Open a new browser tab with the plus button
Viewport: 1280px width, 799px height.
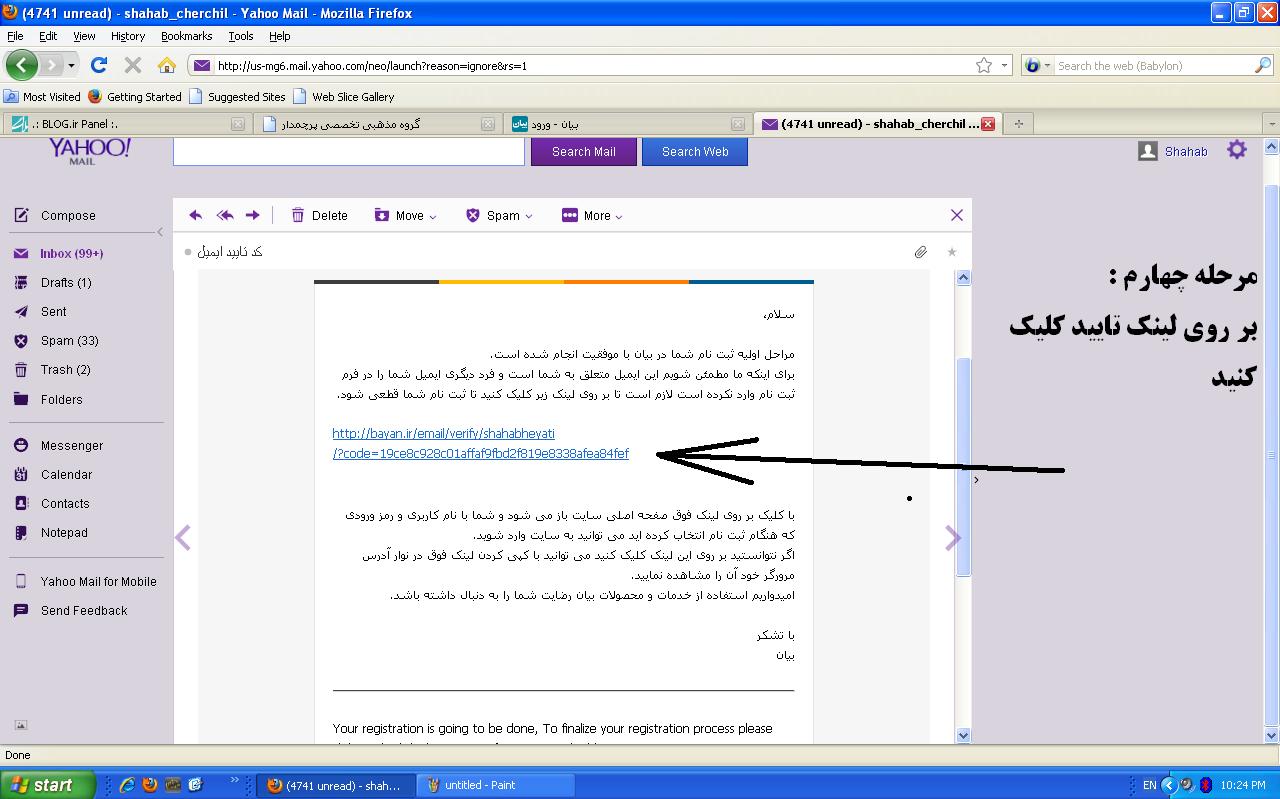point(1019,124)
